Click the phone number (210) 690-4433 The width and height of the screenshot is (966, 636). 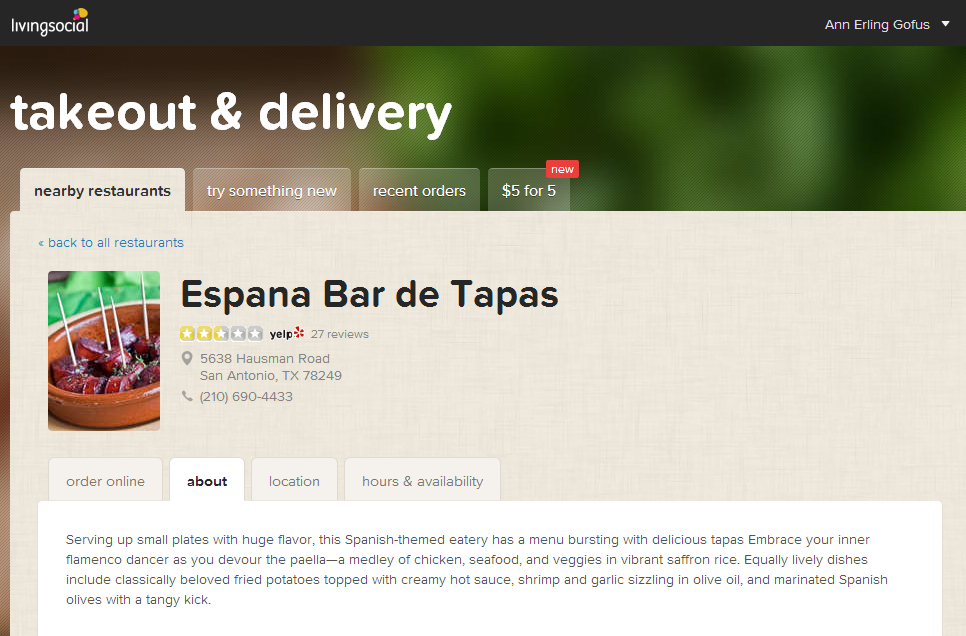246,396
